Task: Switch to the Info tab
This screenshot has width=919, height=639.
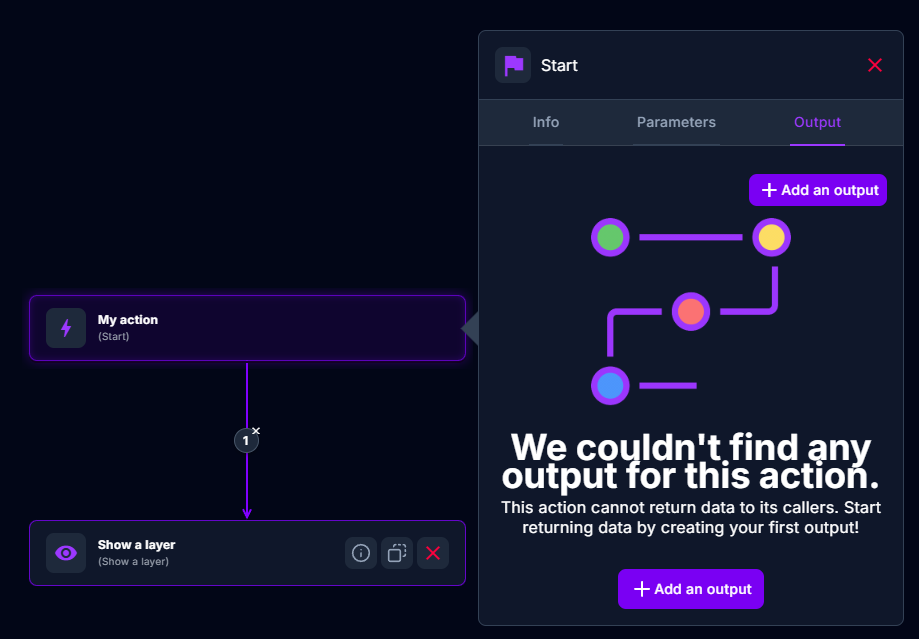Action: [x=545, y=122]
